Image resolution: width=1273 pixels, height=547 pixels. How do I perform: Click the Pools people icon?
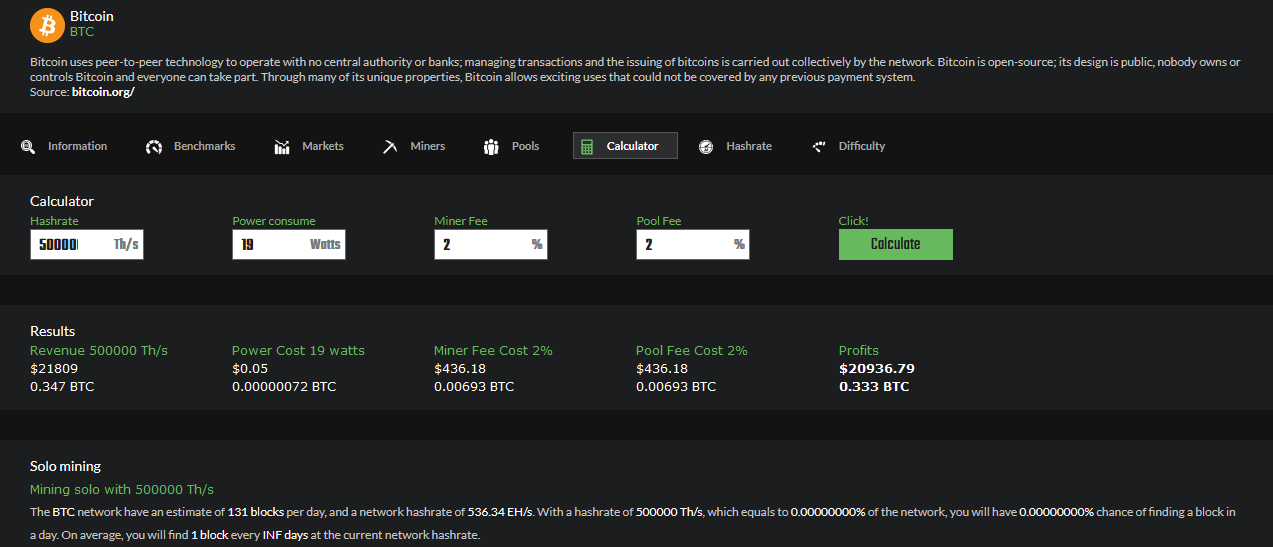pos(491,147)
